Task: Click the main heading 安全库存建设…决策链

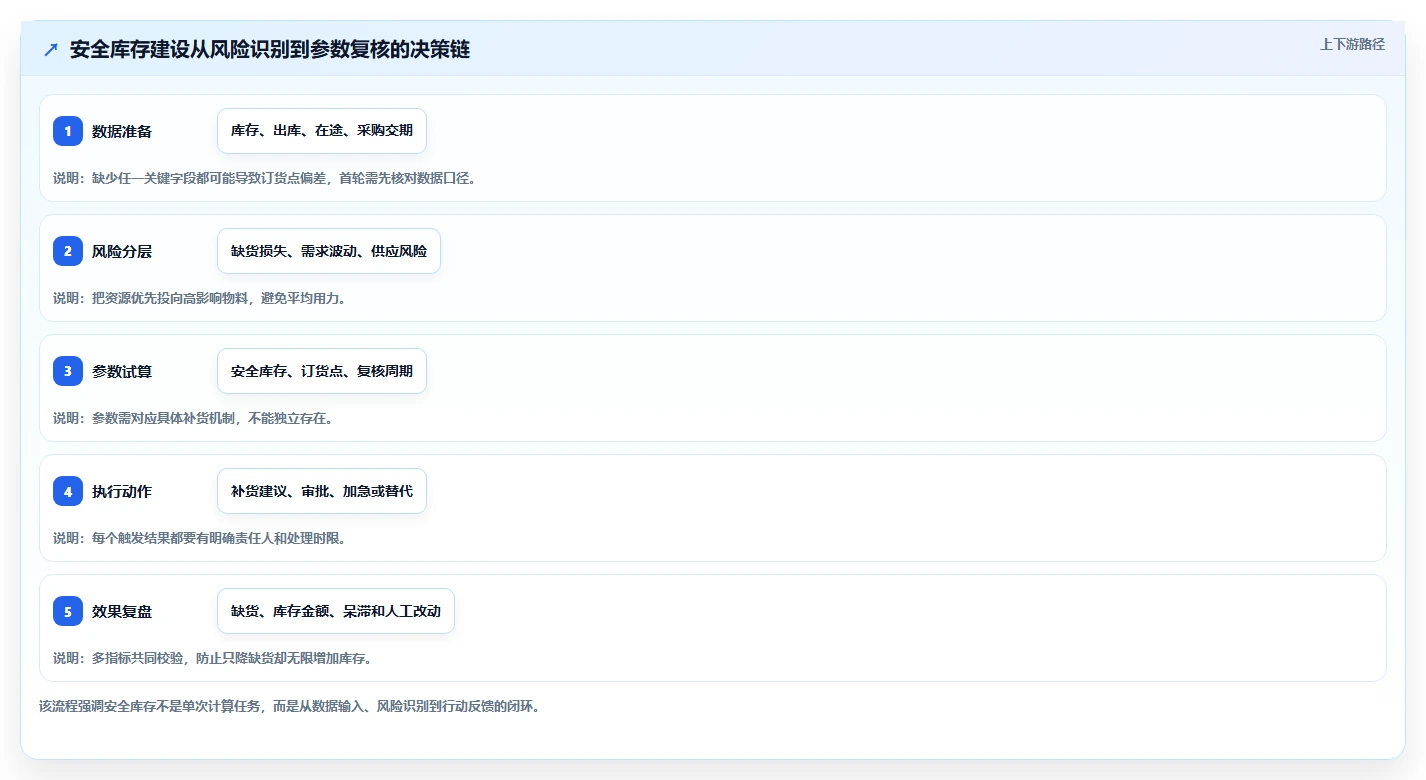Action: pyautogui.click(x=270, y=50)
